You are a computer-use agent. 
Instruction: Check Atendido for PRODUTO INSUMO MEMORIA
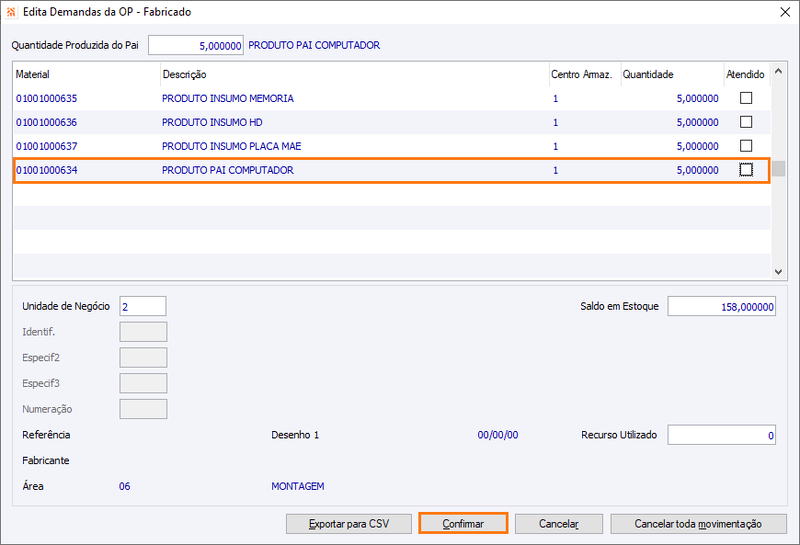click(x=746, y=97)
